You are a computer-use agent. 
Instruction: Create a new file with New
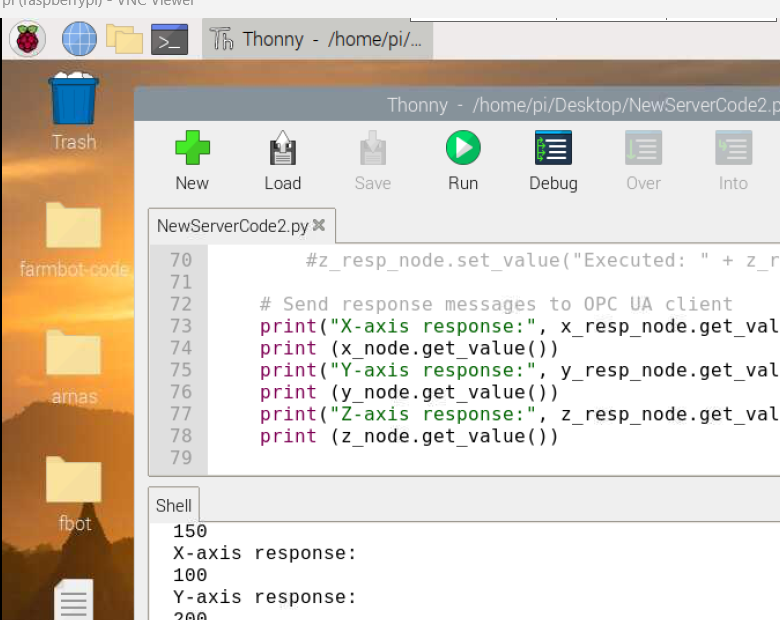[x=192, y=161]
